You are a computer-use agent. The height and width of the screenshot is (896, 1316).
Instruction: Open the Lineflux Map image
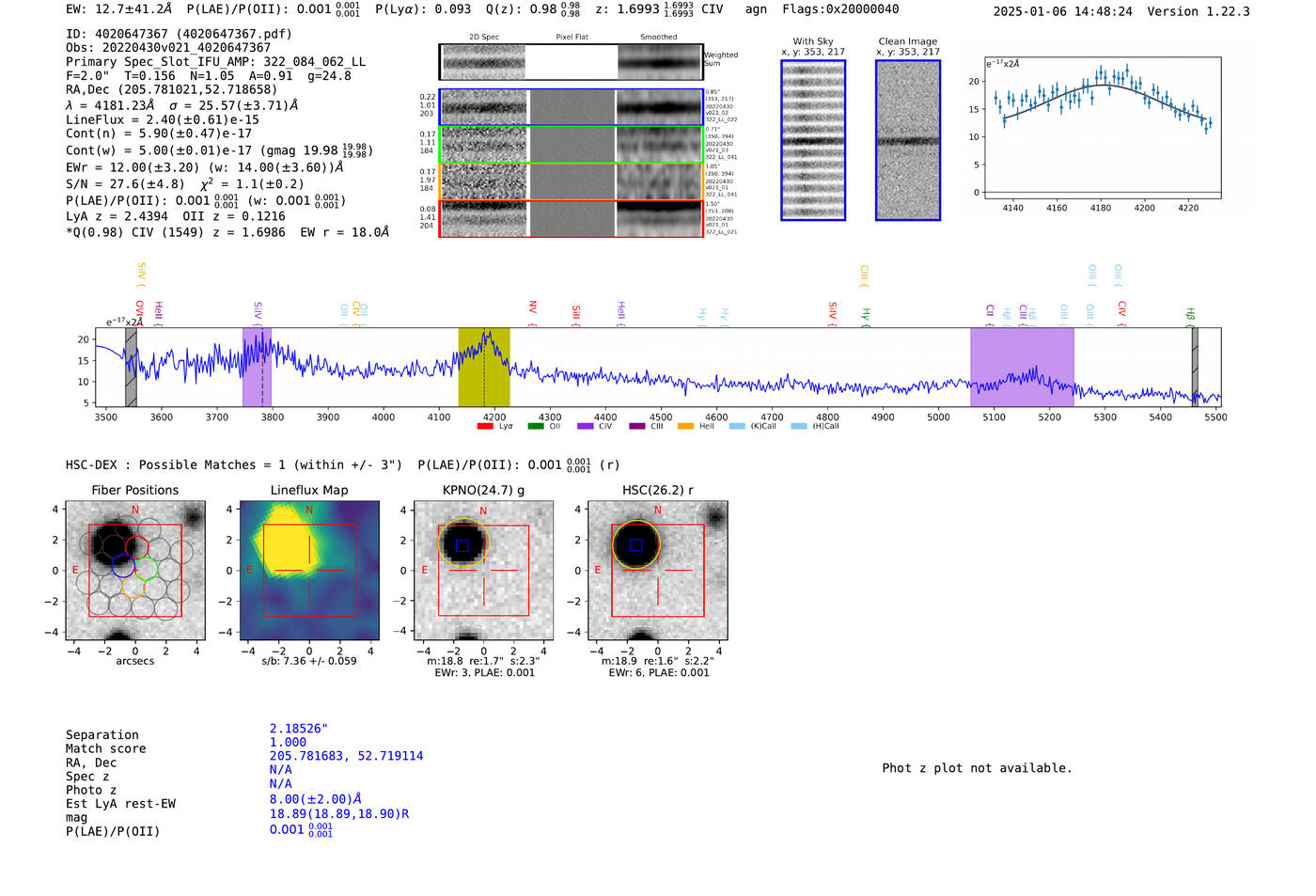pyautogui.click(x=309, y=571)
